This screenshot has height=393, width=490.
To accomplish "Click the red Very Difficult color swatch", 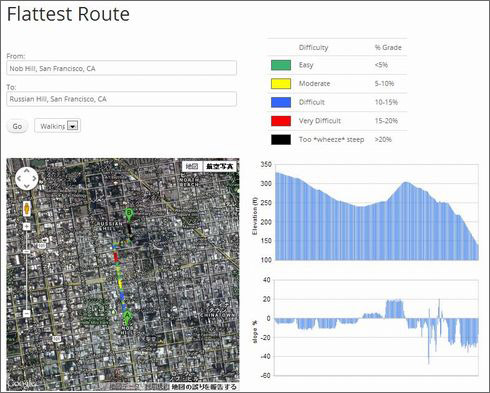I will [x=281, y=121].
